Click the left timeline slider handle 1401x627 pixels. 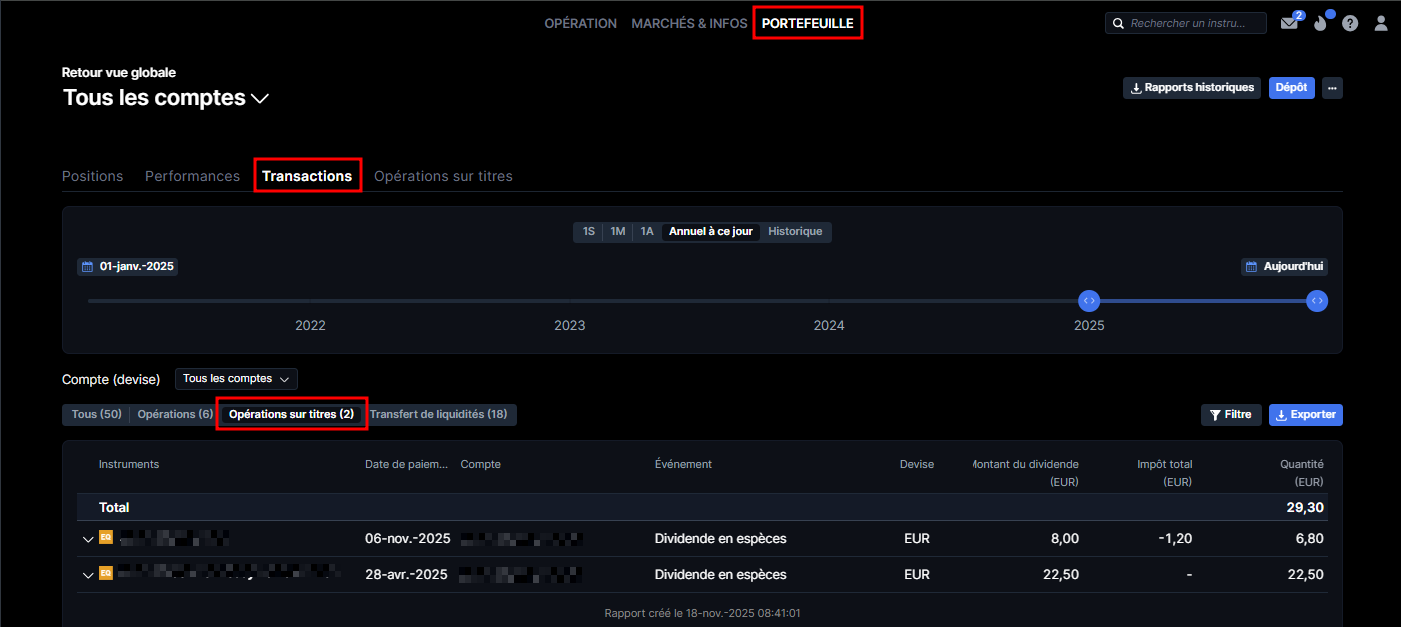pyautogui.click(x=1089, y=301)
